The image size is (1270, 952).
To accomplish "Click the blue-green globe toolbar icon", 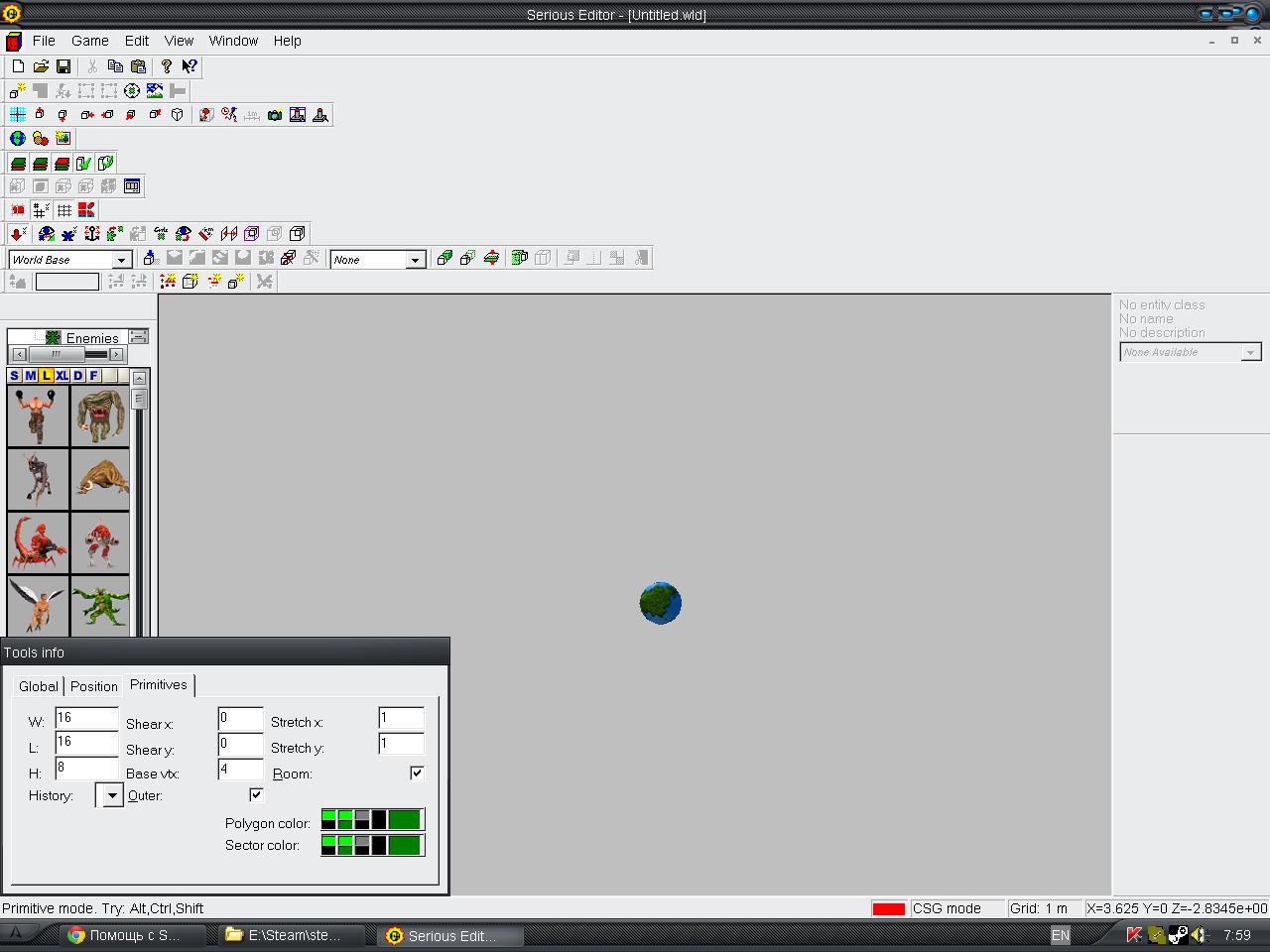I will (18, 139).
